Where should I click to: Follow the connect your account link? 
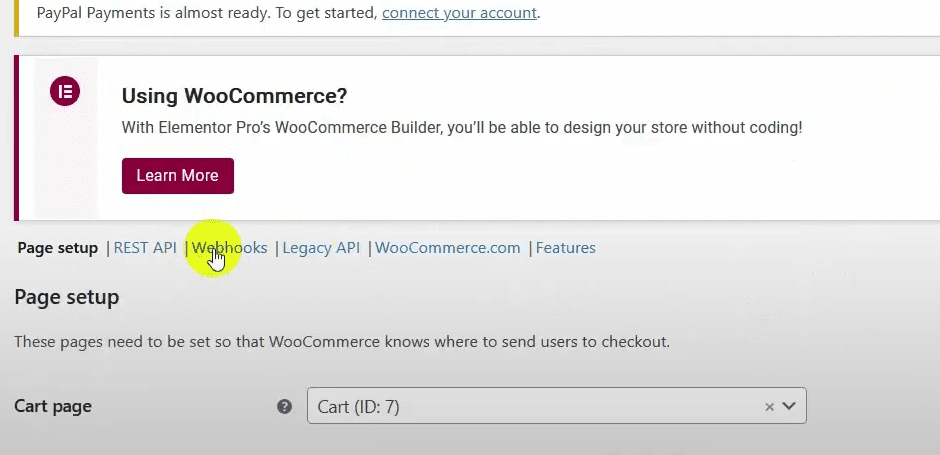click(x=459, y=14)
